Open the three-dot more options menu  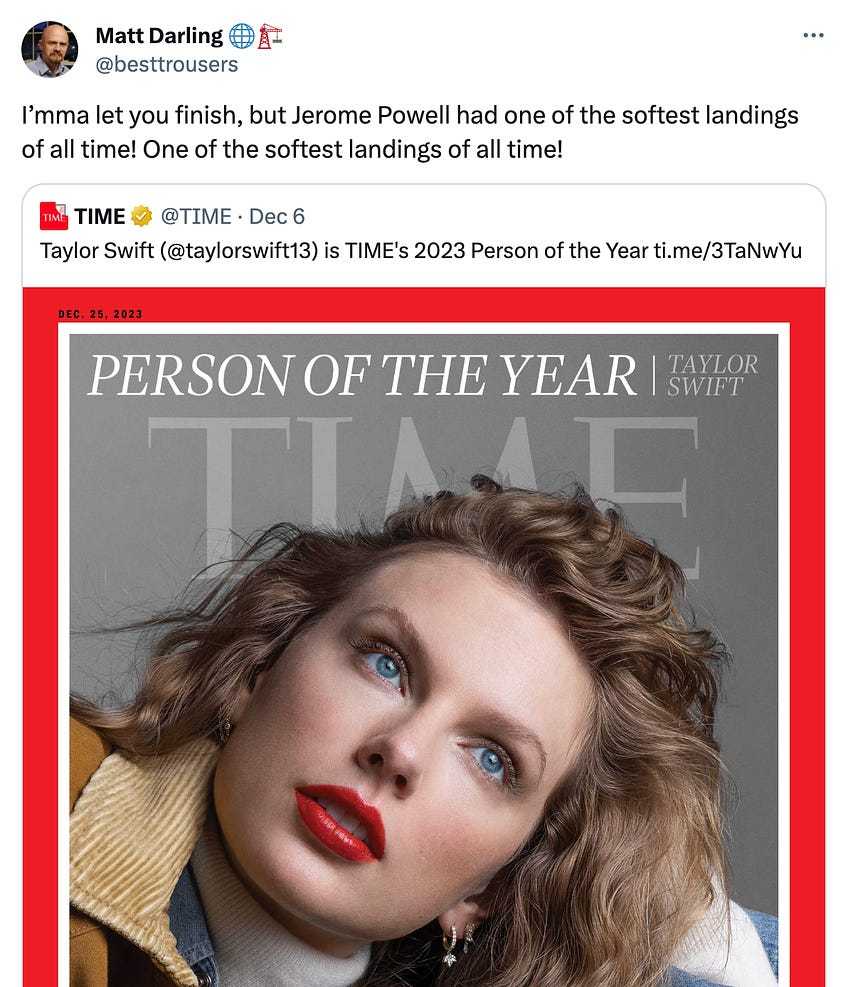(x=813, y=35)
